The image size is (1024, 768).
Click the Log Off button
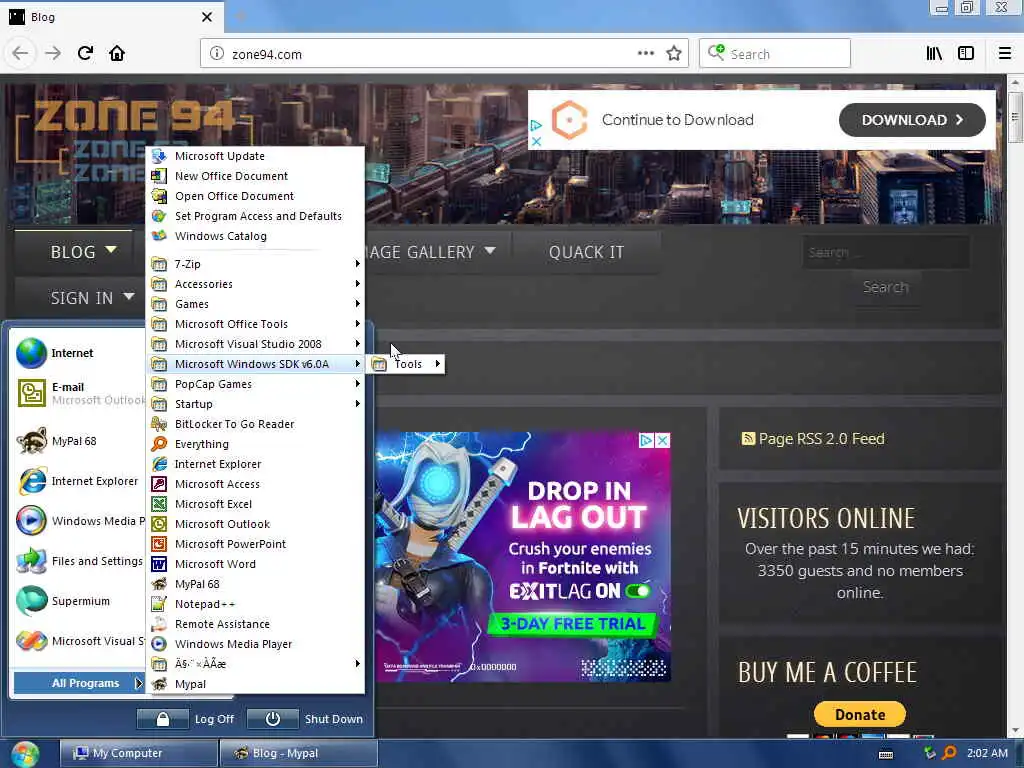[185, 719]
